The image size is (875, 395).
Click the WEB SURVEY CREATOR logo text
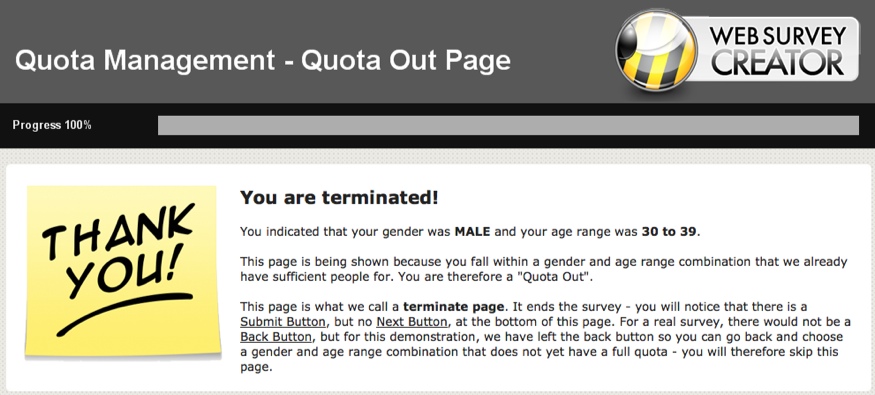778,51
